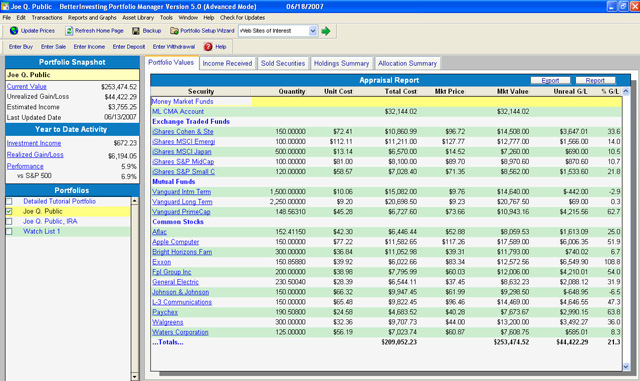Open the Asset Library menu

138,18
